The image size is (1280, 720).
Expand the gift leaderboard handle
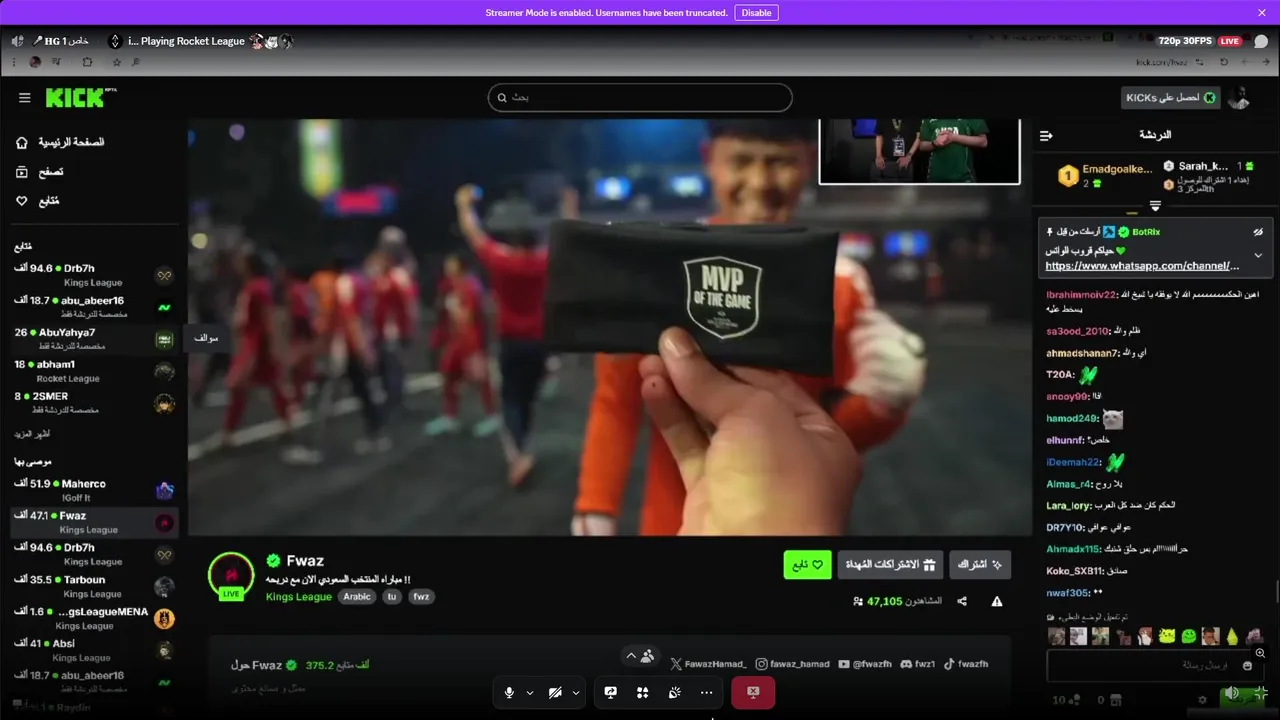pyautogui.click(x=1155, y=206)
